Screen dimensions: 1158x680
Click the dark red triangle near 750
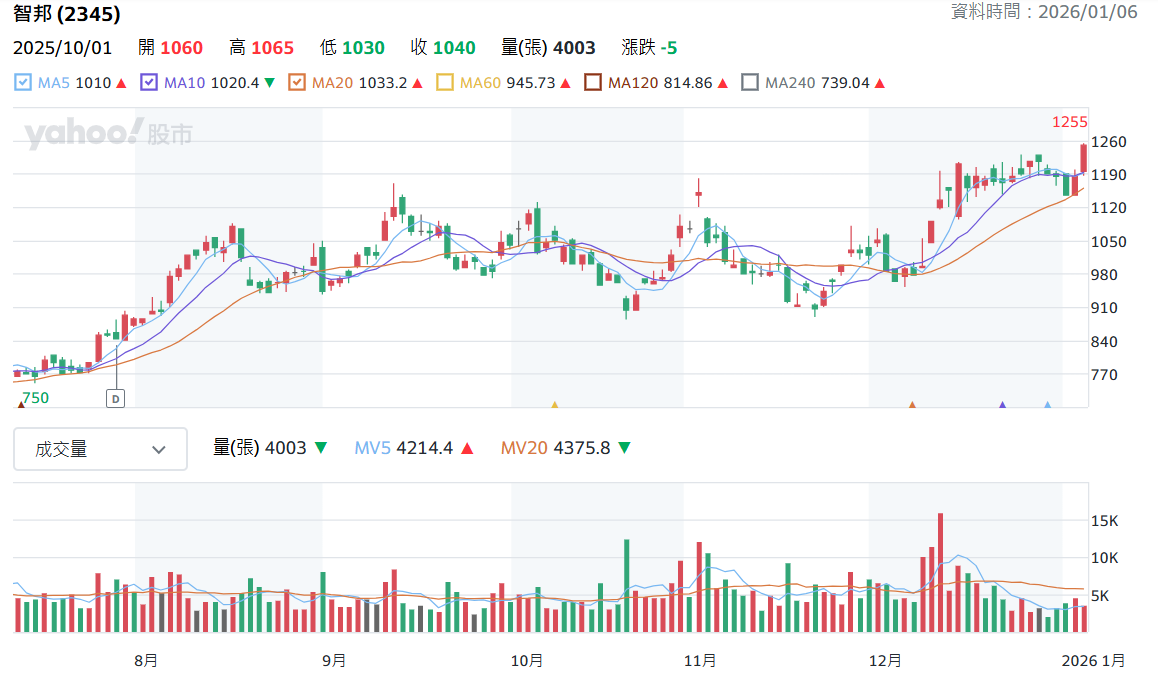point(21,405)
